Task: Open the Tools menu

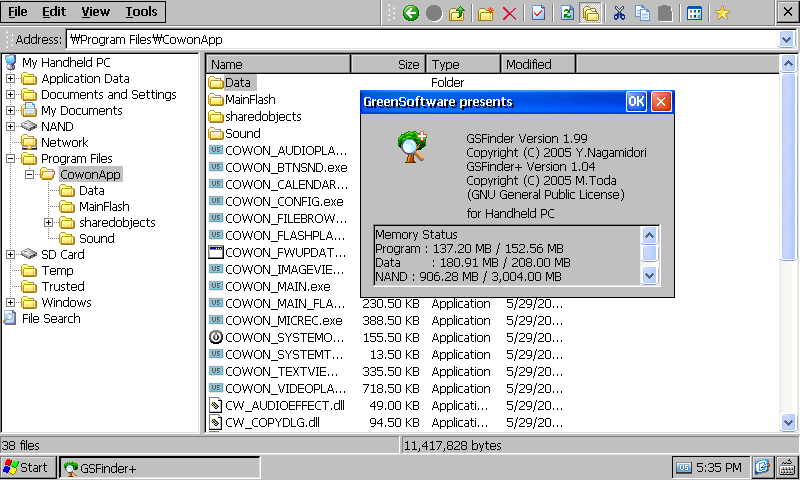Action: click(x=141, y=12)
